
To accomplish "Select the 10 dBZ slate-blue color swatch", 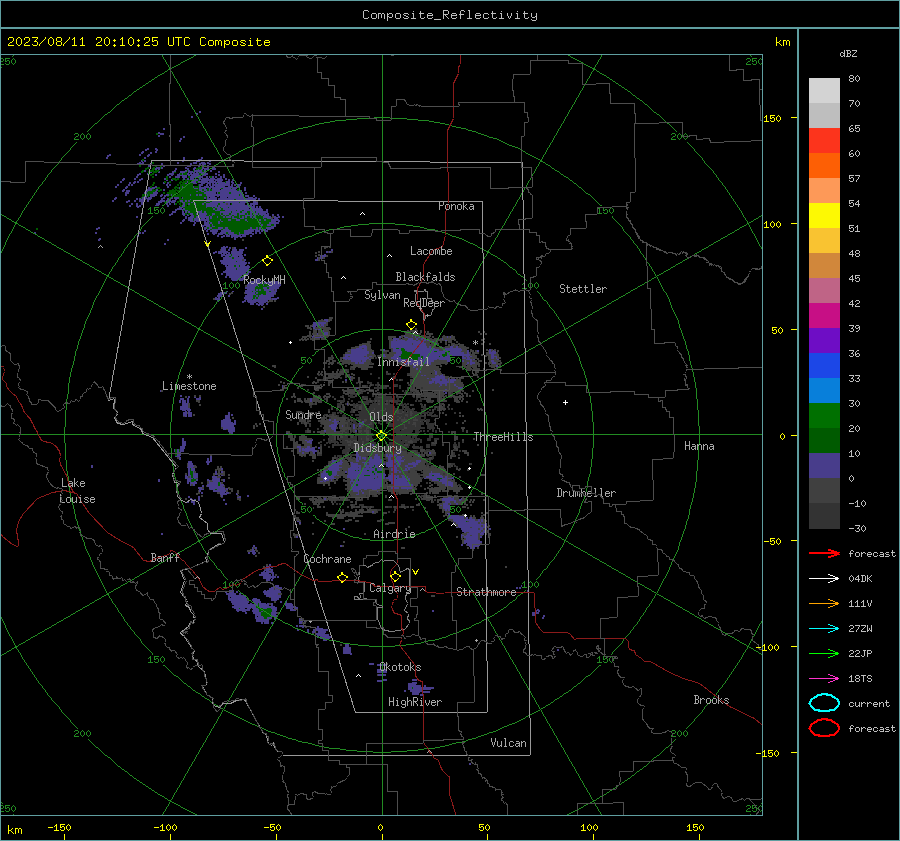I will click(x=824, y=466).
